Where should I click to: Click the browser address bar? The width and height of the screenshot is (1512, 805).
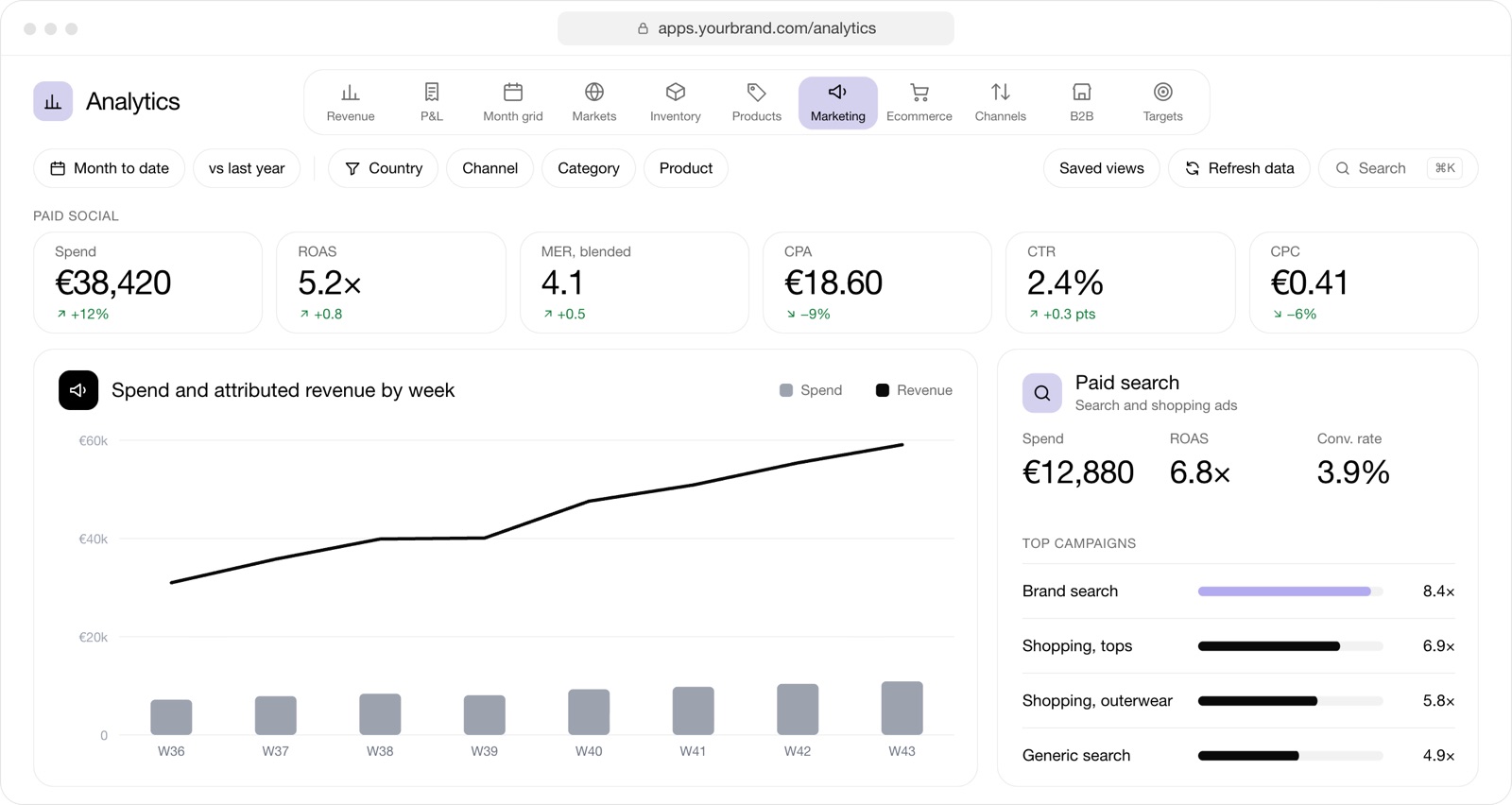click(x=756, y=28)
